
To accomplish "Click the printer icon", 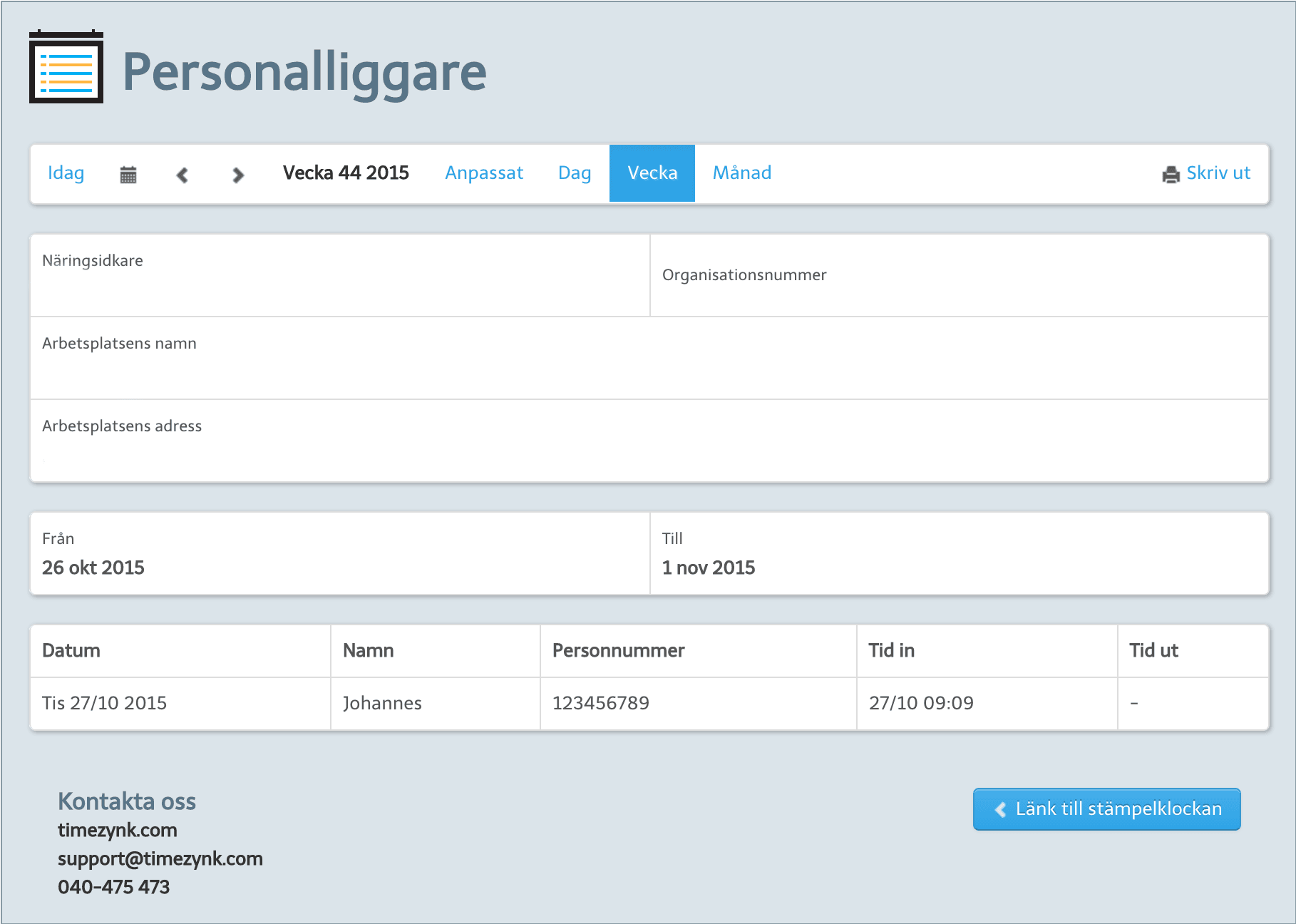I will (x=1171, y=175).
